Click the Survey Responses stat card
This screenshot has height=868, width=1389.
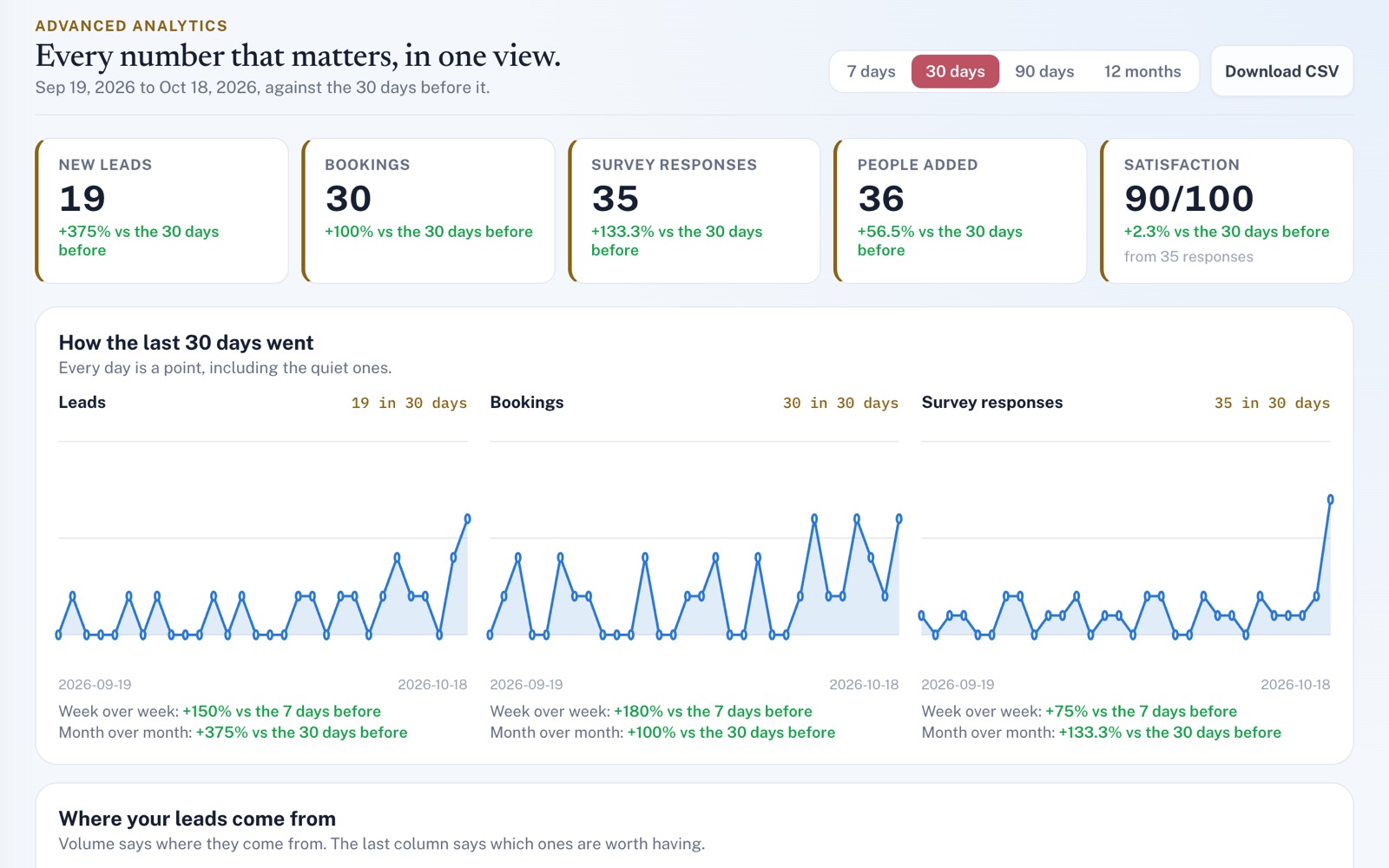click(694, 211)
